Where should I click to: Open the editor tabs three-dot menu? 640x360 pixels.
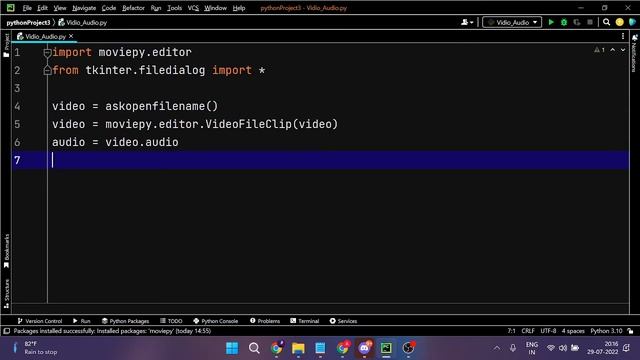[x=623, y=36]
